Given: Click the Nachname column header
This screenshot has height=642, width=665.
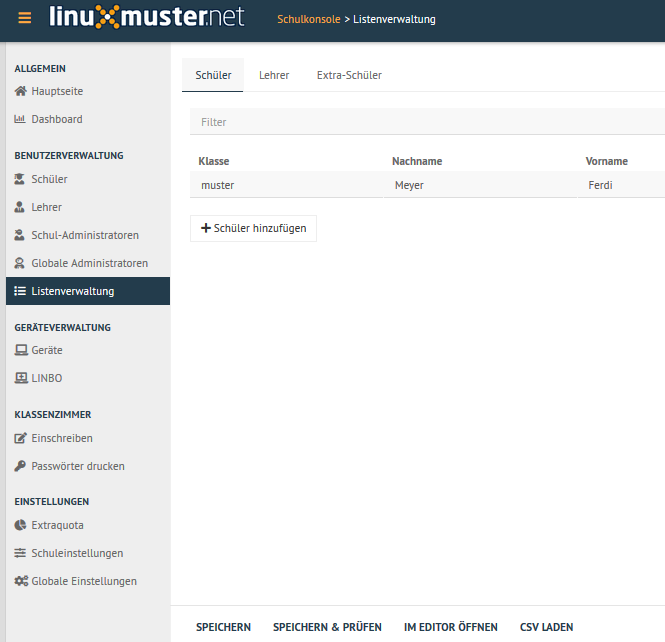Looking at the screenshot, I should pos(417,161).
